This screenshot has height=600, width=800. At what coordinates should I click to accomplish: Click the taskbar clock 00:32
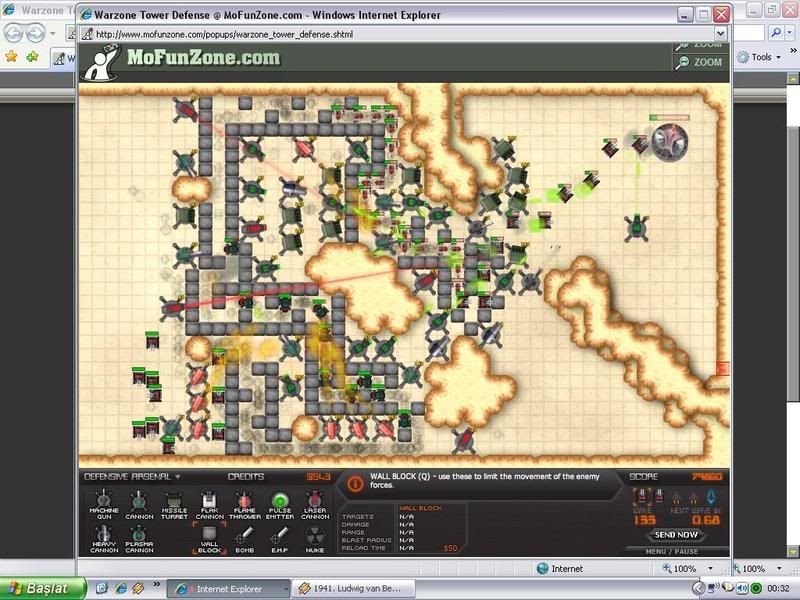click(x=778, y=589)
